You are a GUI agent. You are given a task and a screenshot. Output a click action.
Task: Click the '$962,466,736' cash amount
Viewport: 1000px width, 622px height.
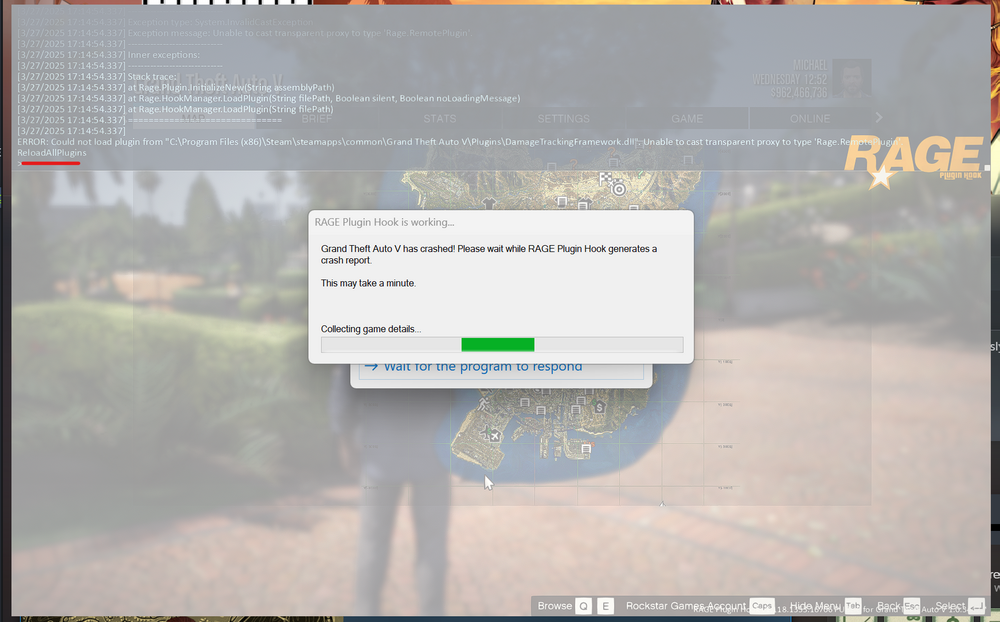pos(798,93)
